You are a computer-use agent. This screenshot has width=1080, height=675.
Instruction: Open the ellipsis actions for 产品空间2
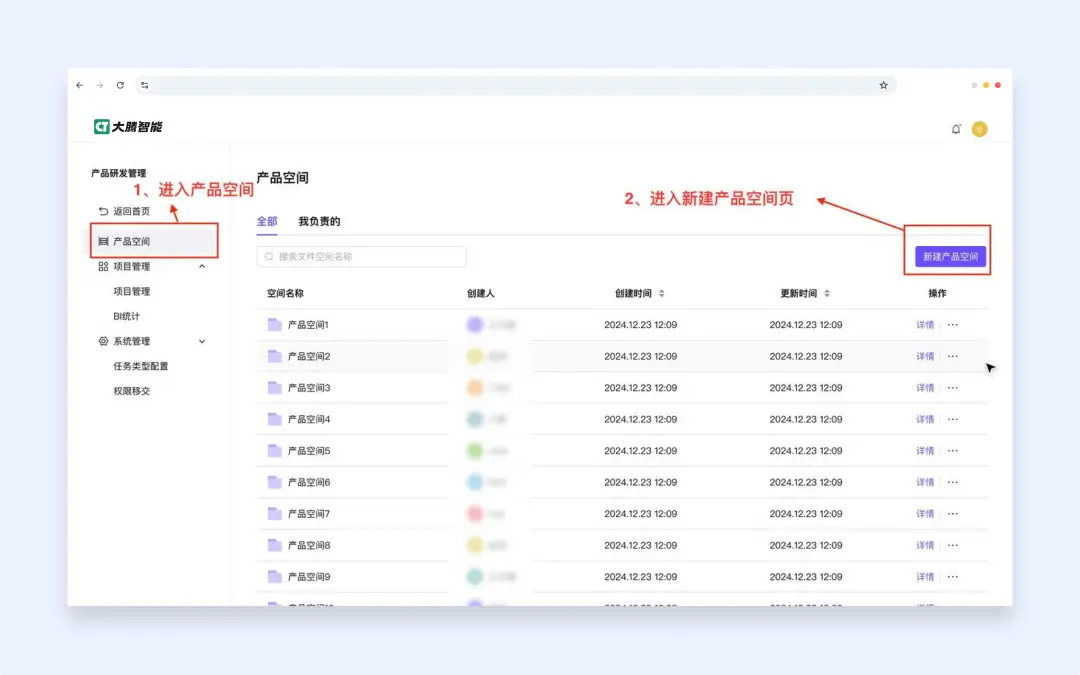coord(953,356)
